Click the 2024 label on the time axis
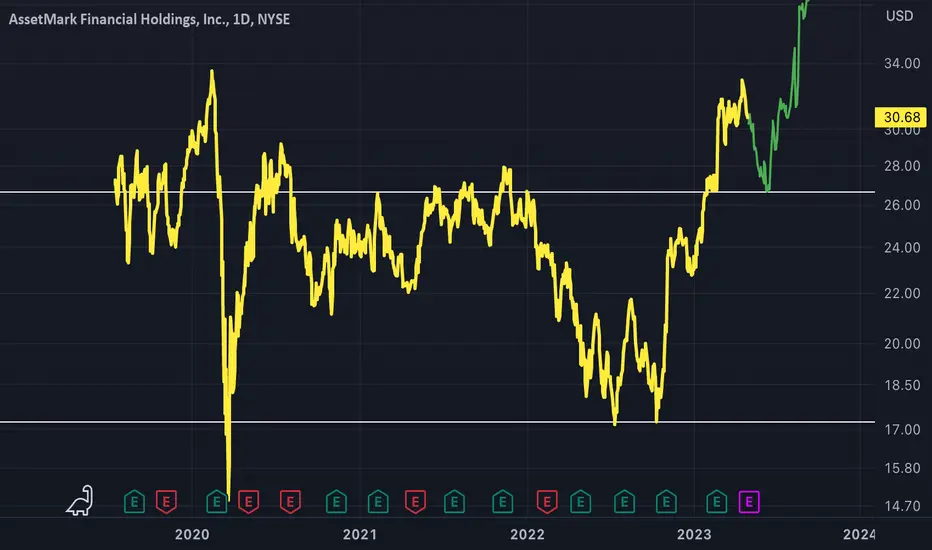 tap(859, 535)
